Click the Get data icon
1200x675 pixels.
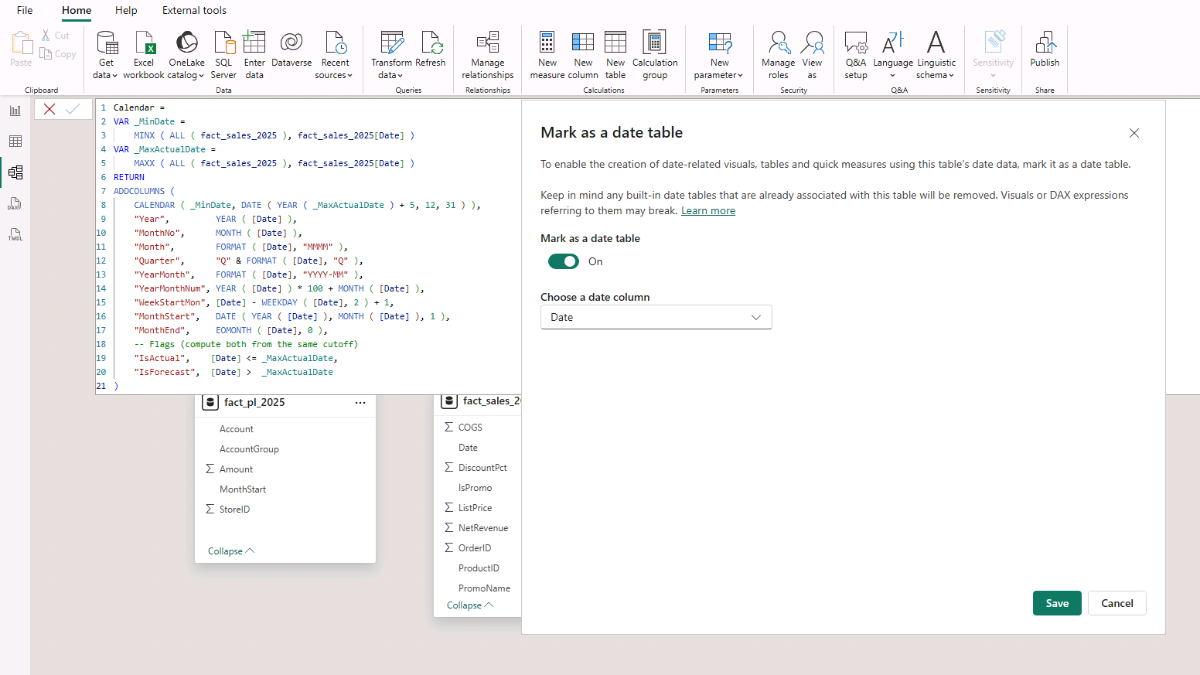coord(106,43)
